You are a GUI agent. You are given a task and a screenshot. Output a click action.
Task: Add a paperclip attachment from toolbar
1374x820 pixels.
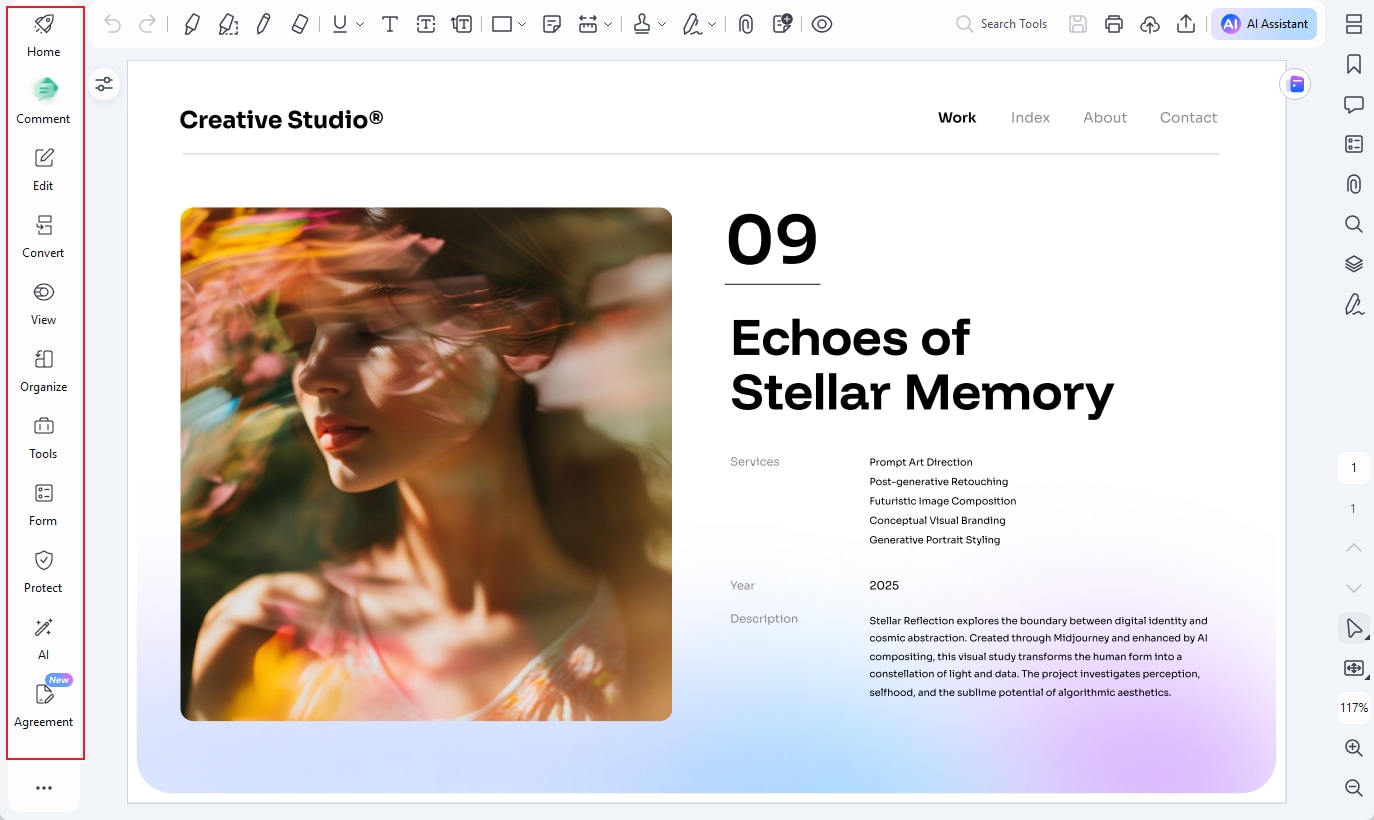(x=746, y=24)
